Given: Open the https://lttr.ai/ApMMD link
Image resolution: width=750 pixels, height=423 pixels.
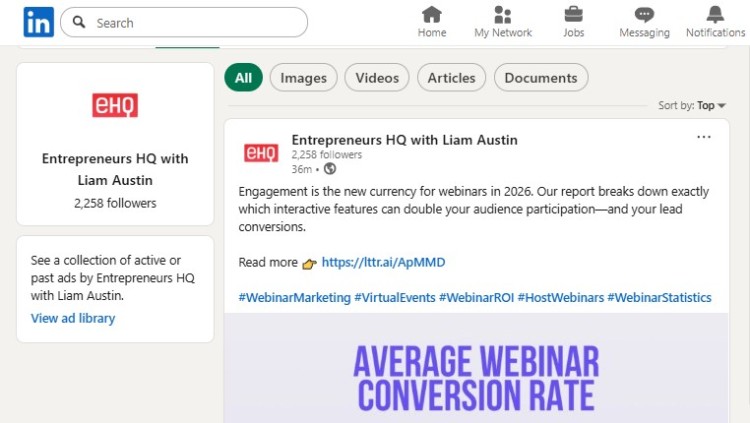Looking at the screenshot, I should pyautogui.click(x=383, y=262).
